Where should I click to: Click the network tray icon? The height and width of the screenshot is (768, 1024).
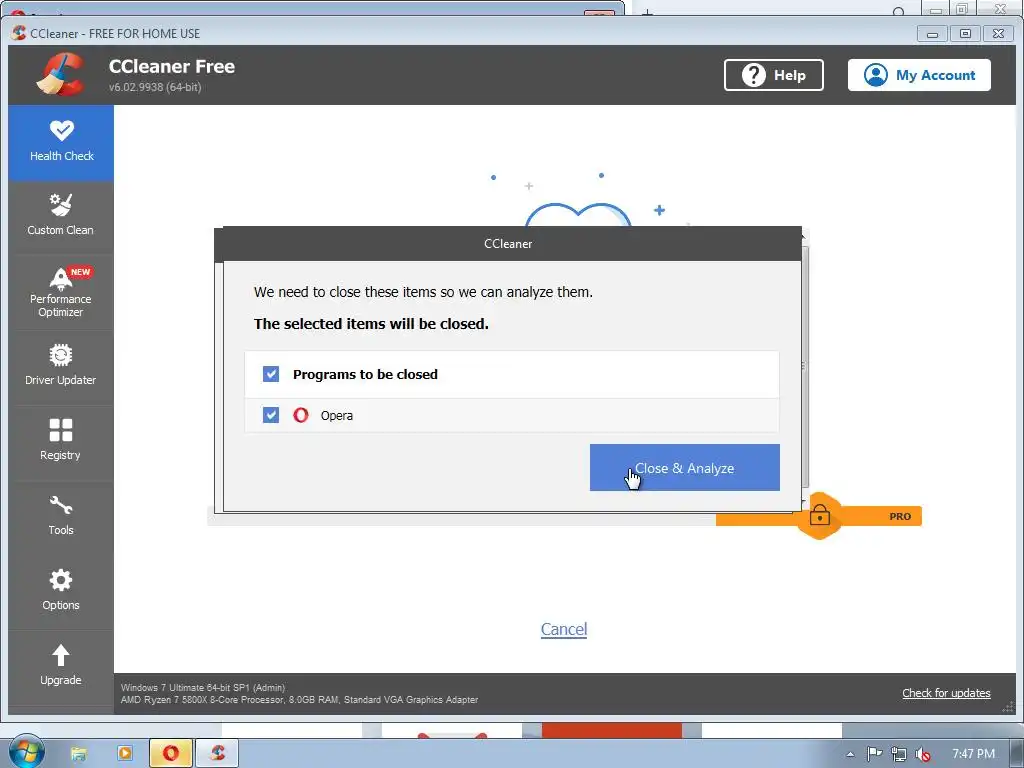(899, 754)
